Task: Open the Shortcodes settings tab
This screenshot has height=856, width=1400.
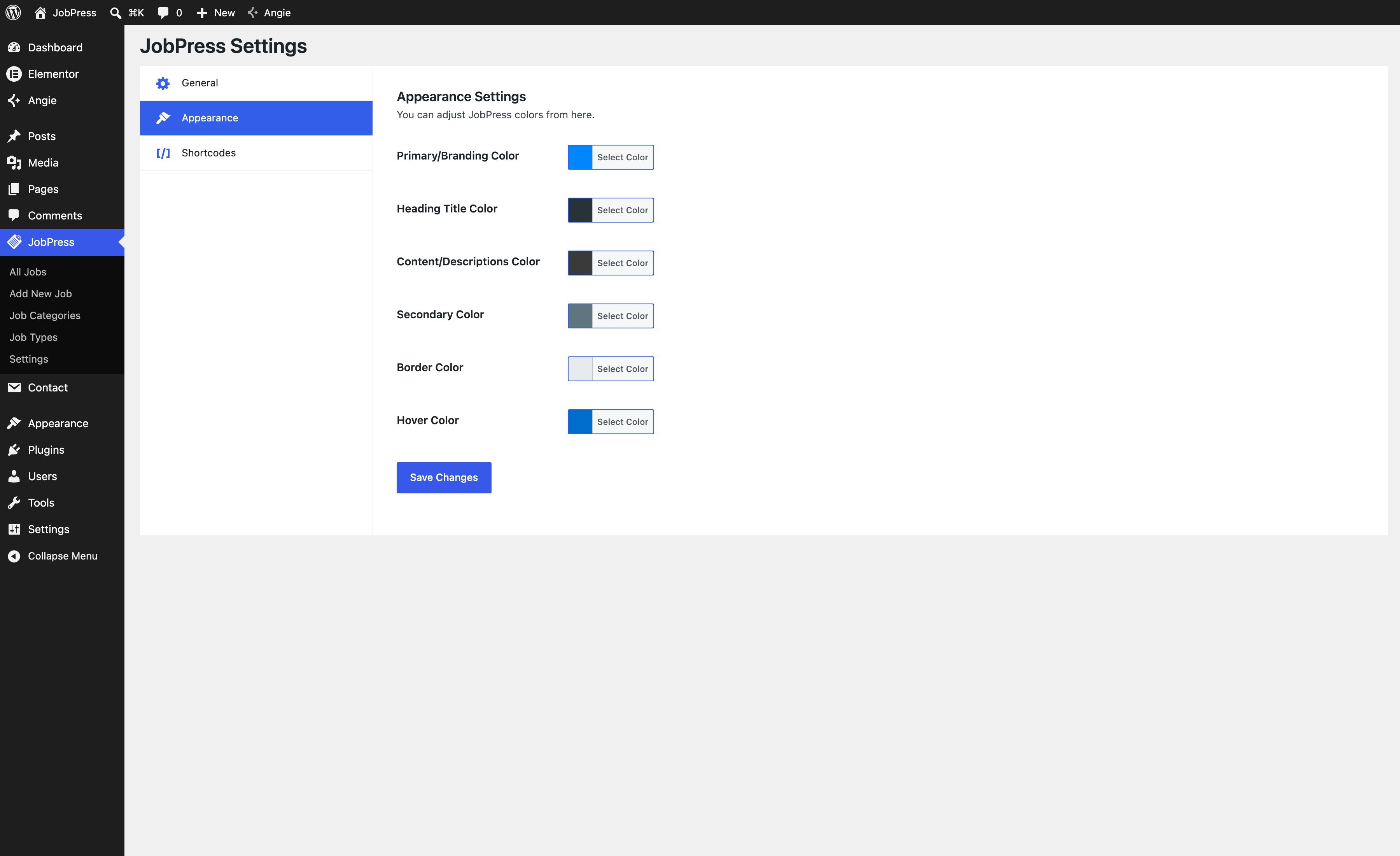Action: (256, 153)
